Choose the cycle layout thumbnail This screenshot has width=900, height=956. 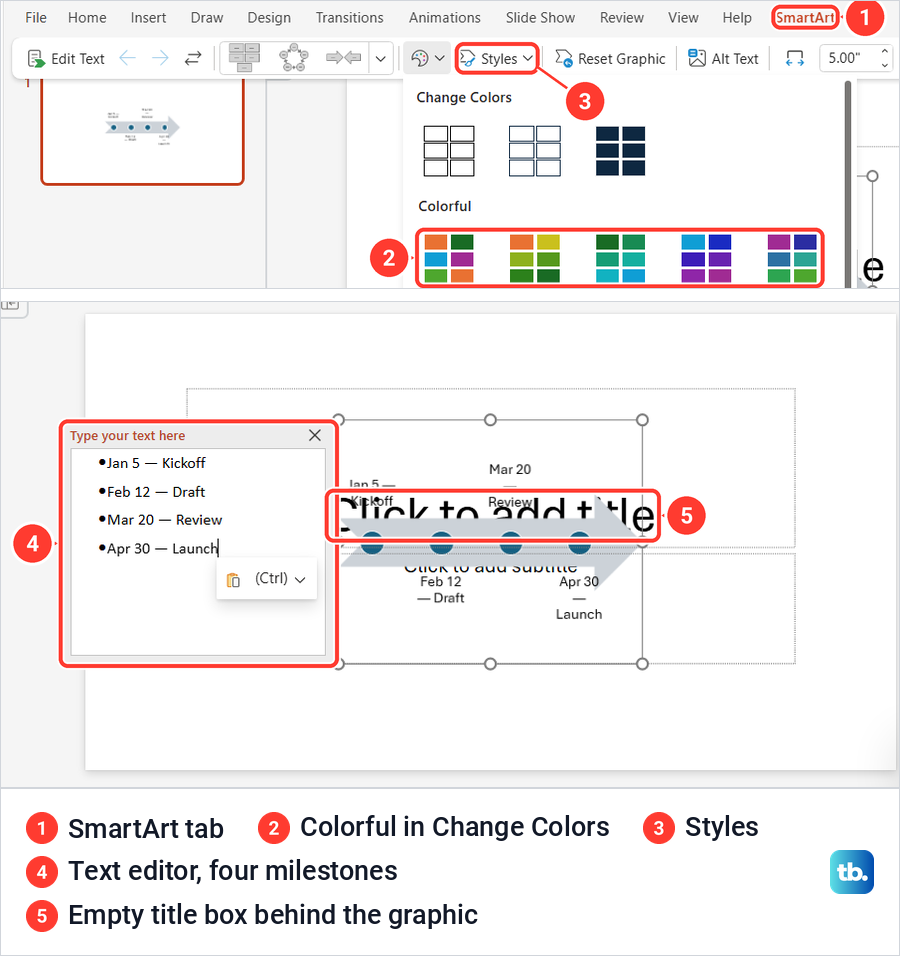tap(293, 57)
